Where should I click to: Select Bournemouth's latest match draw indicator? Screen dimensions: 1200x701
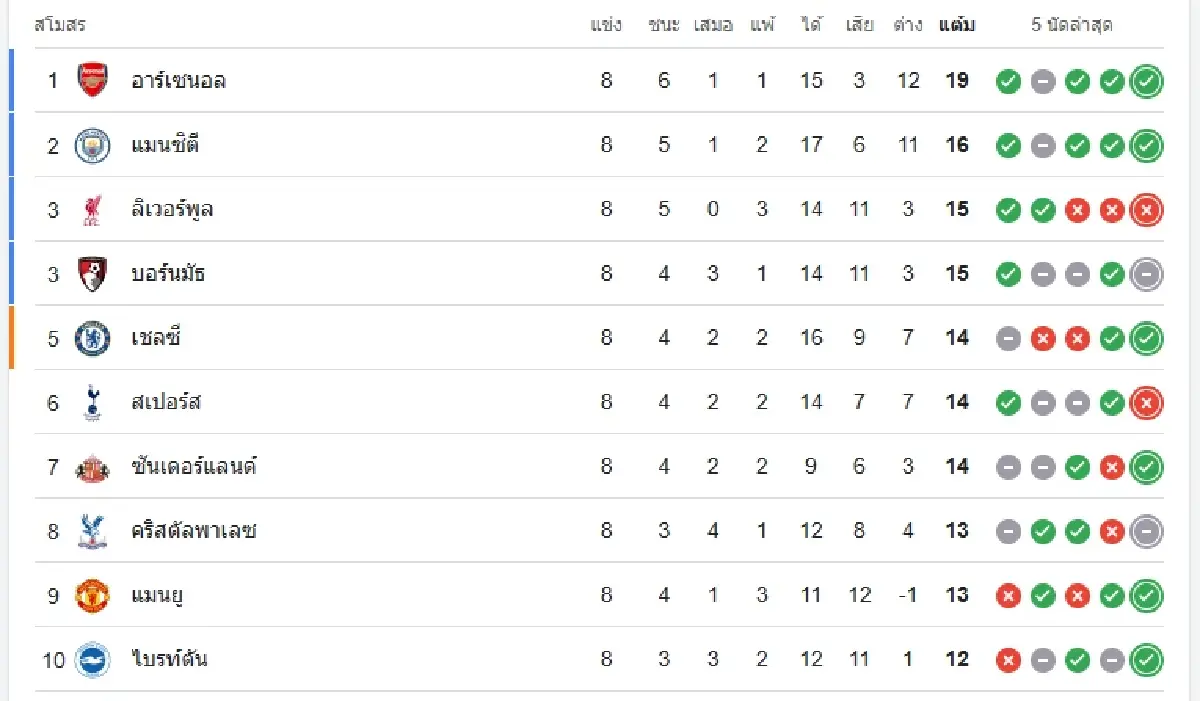point(1146,273)
